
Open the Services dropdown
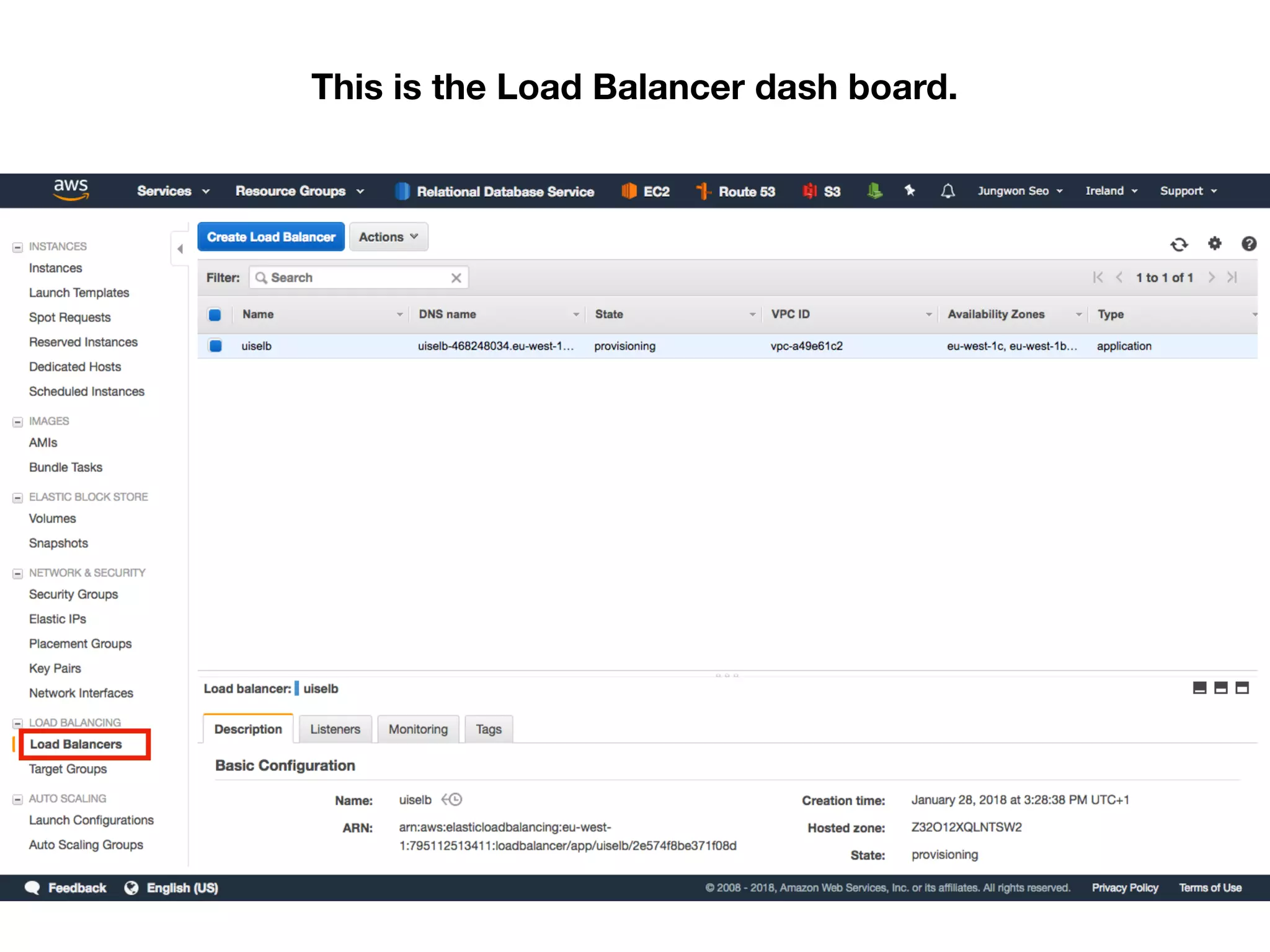[173, 191]
